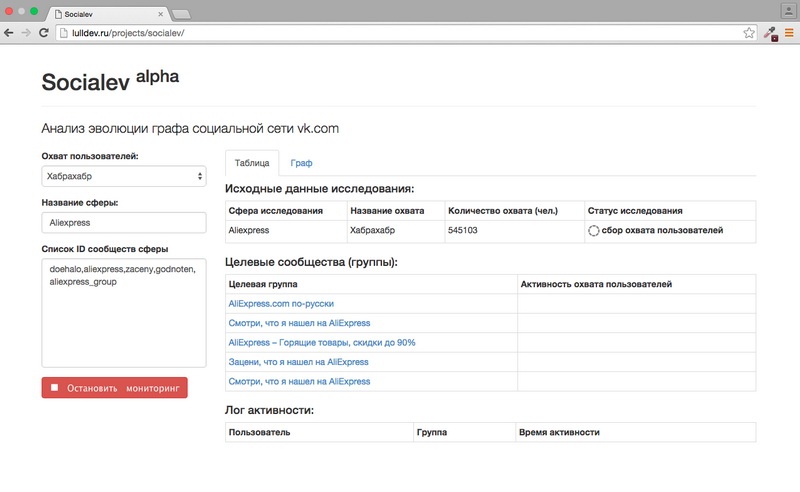The height and width of the screenshot is (492, 800).
Task: Open the Охват пользователей dropdown
Action: [124, 176]
